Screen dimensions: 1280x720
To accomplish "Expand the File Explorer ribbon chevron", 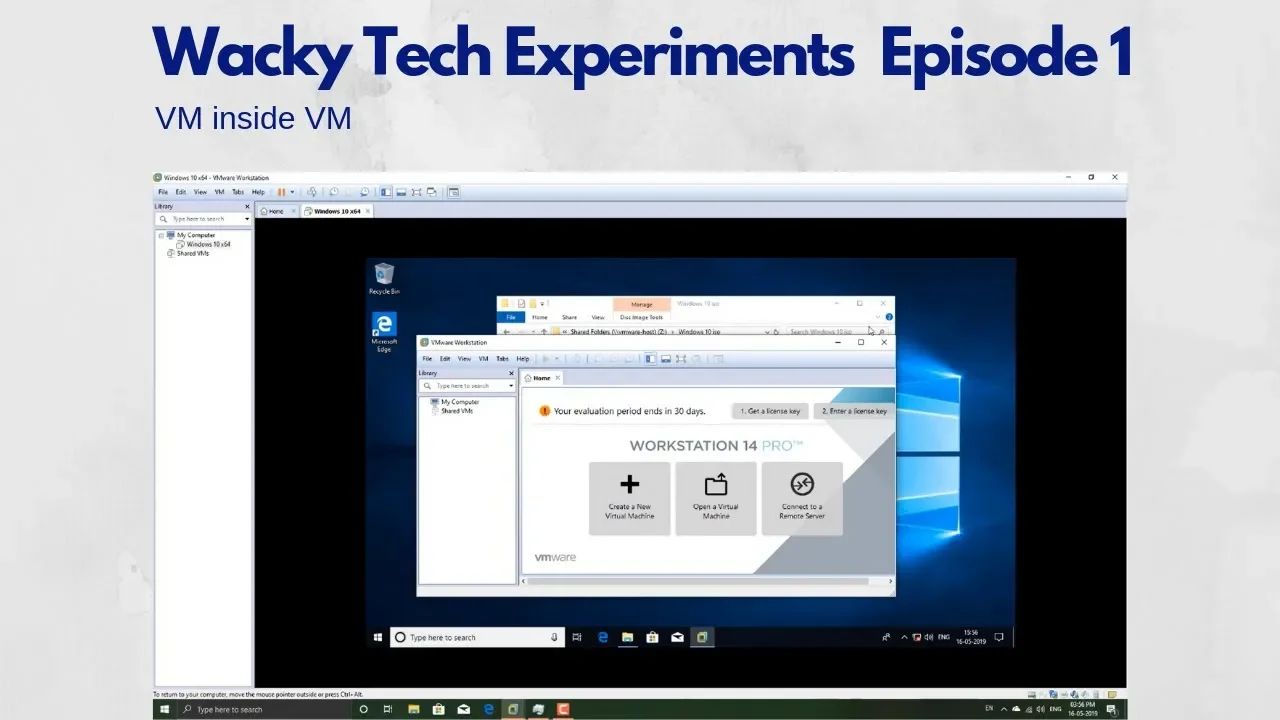I will [877, 317].
